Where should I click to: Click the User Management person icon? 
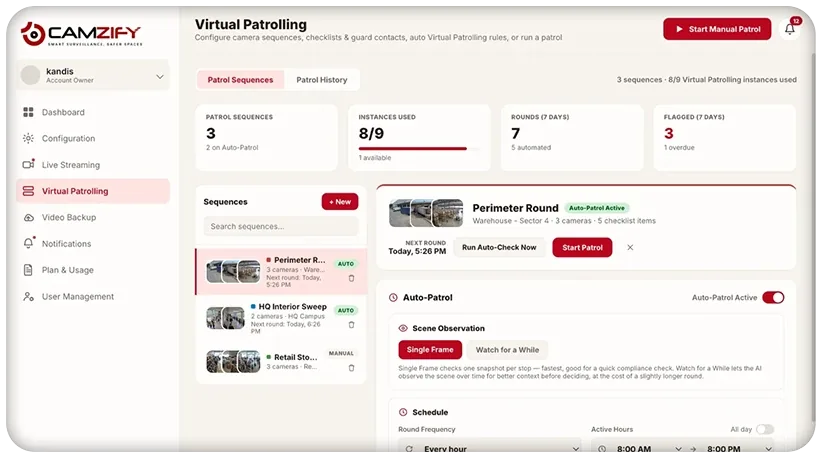click(x=28, y=296)
